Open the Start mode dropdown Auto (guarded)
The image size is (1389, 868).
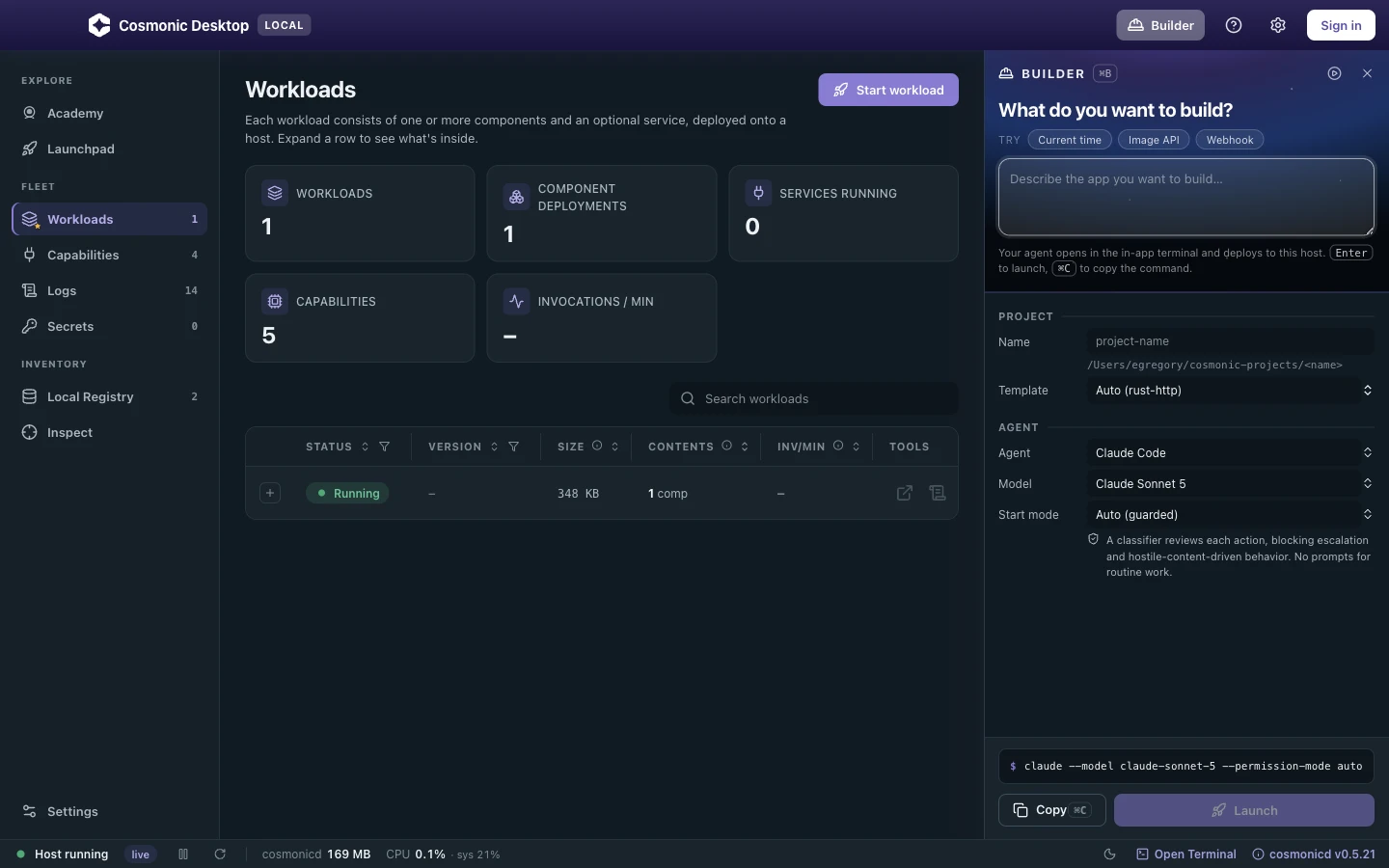[1231, 515]
